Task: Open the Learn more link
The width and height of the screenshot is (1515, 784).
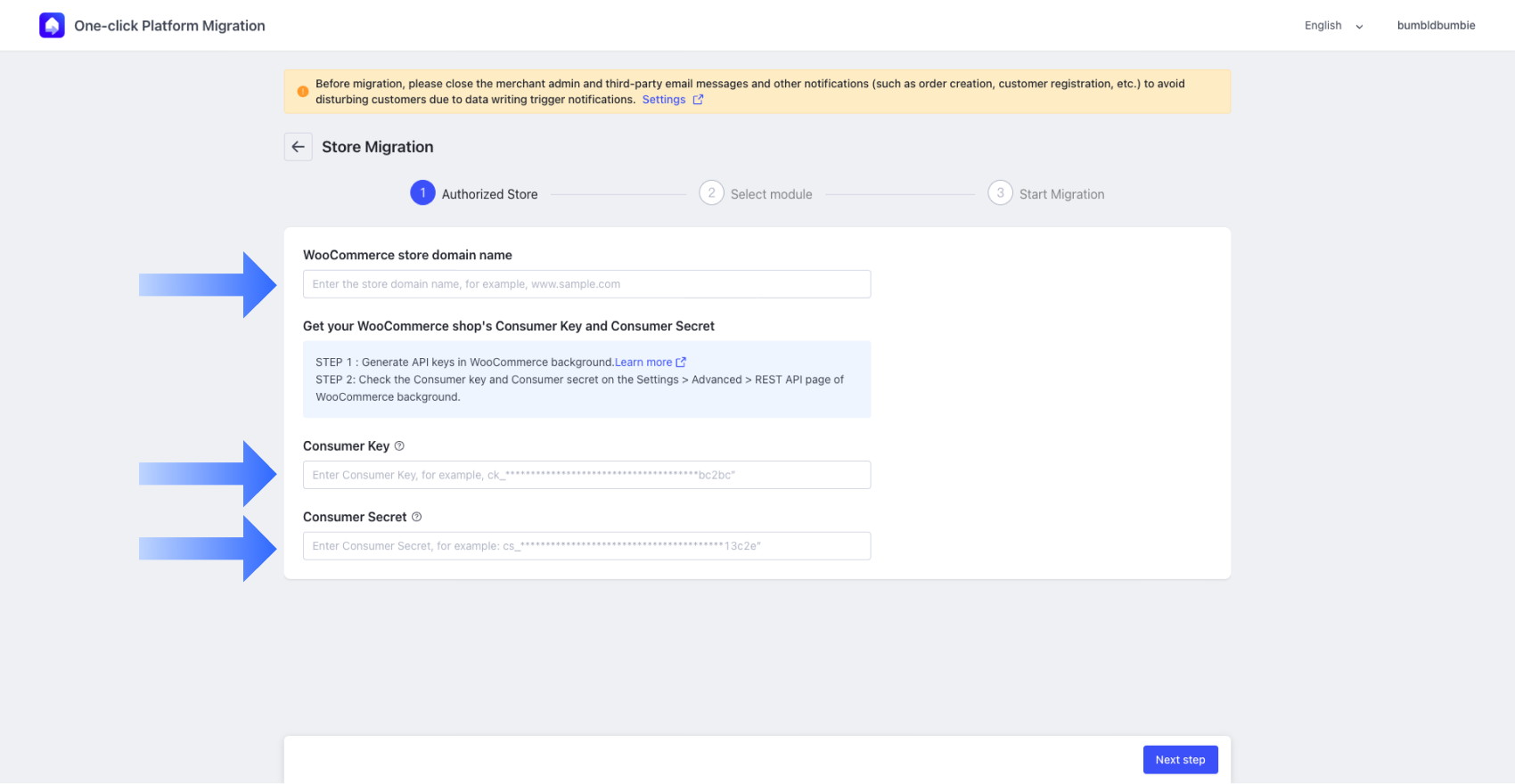Action: 643,363
